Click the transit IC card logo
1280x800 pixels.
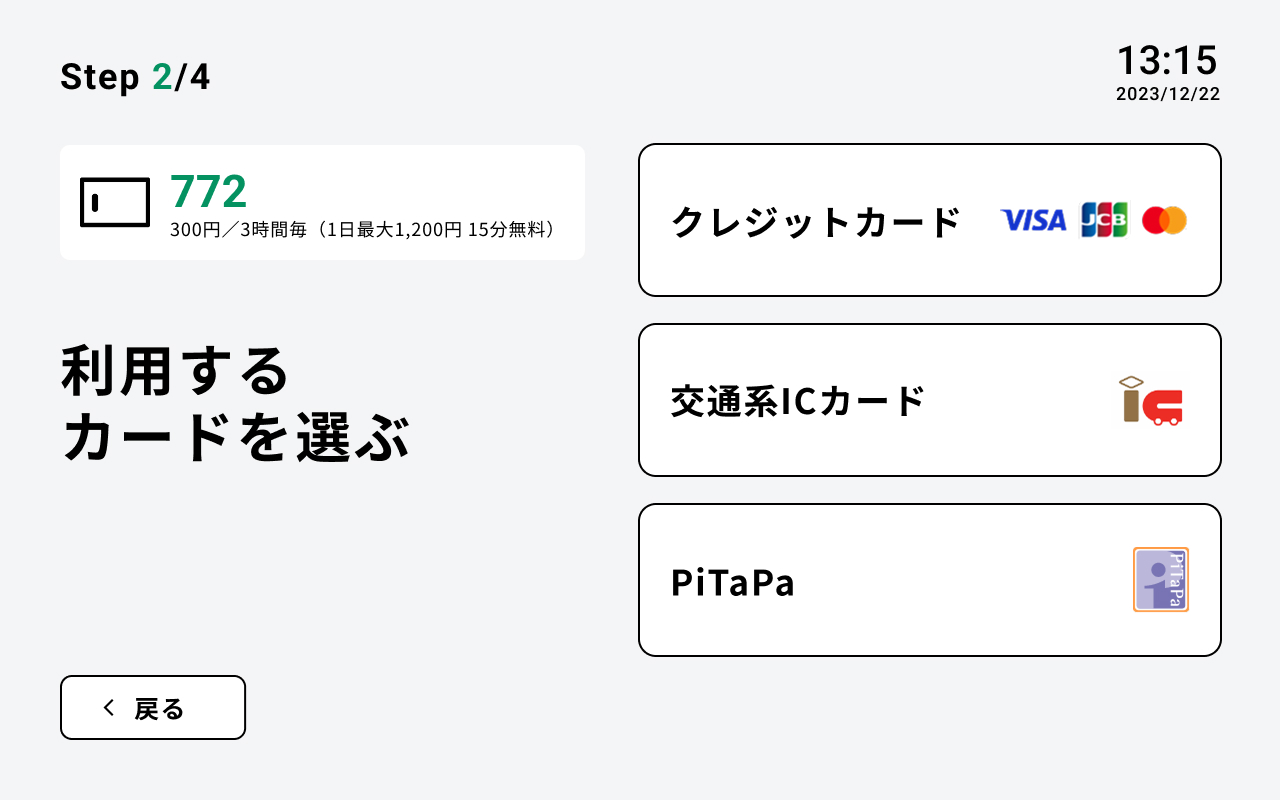pyautogui.click(x=1151, y=400)
